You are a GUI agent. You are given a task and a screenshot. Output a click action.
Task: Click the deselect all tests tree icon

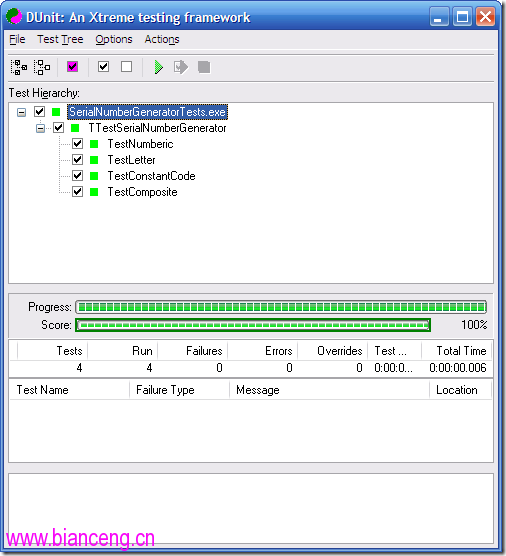coord(42,67)
